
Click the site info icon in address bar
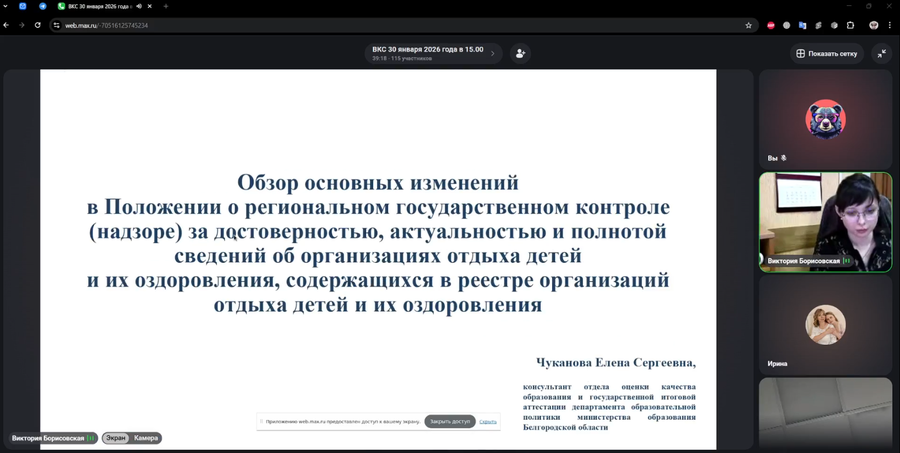pos(57,25)
